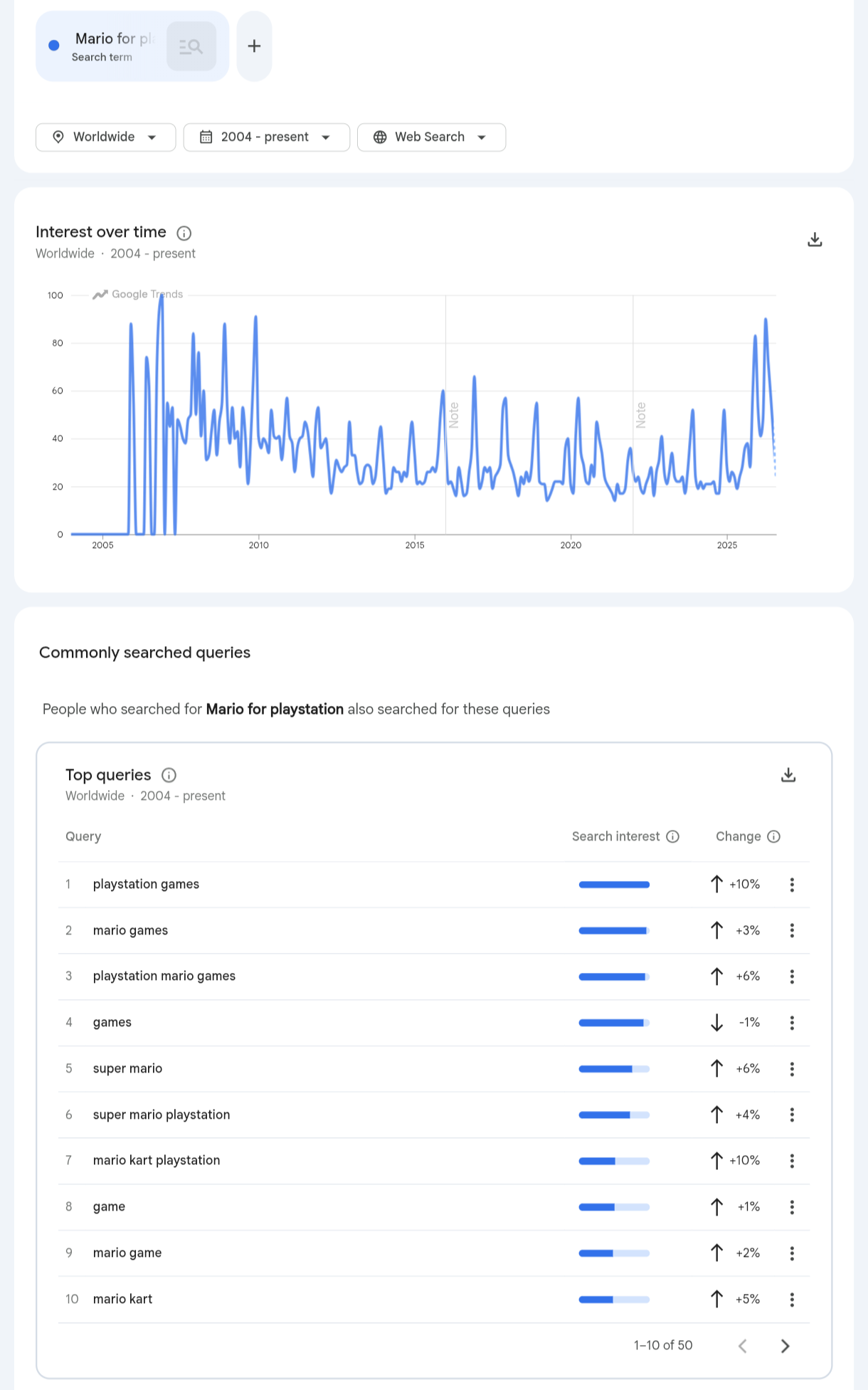The width and height of the screenshot is (868, 1390).
Task: Expand the Web Search type dropdown
Action: point(432,137)
